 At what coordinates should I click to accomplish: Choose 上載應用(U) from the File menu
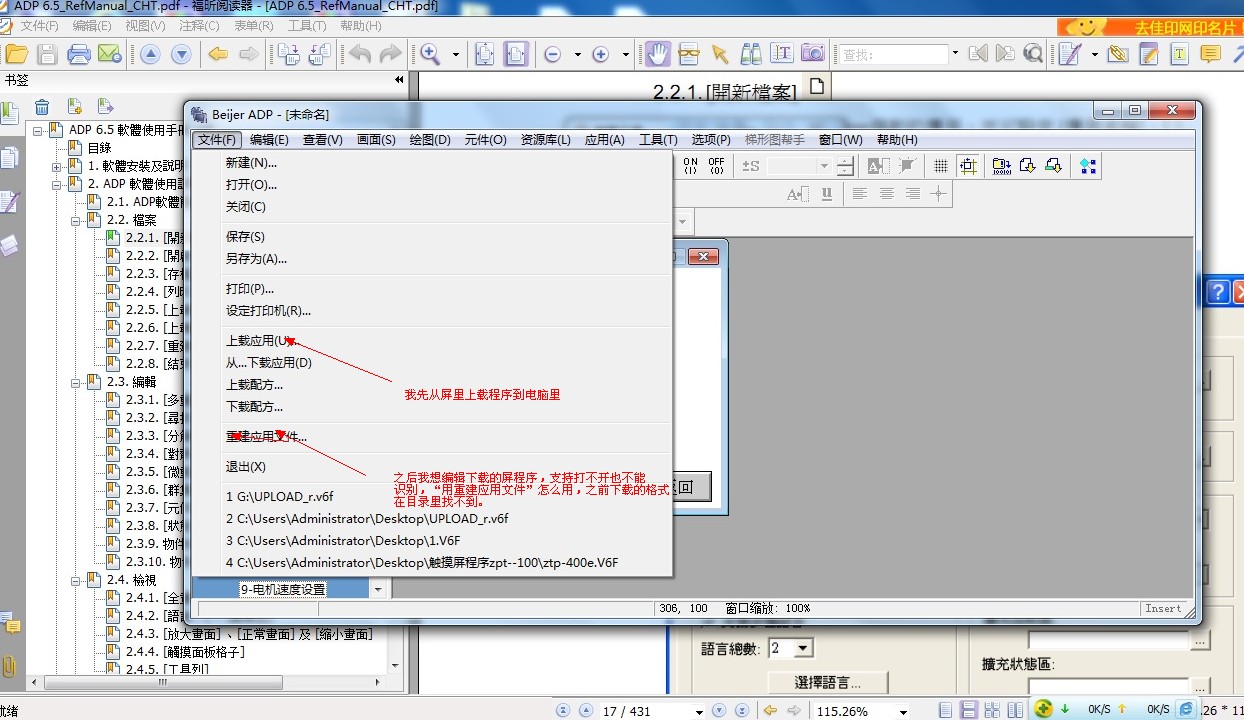click(260, 341)
